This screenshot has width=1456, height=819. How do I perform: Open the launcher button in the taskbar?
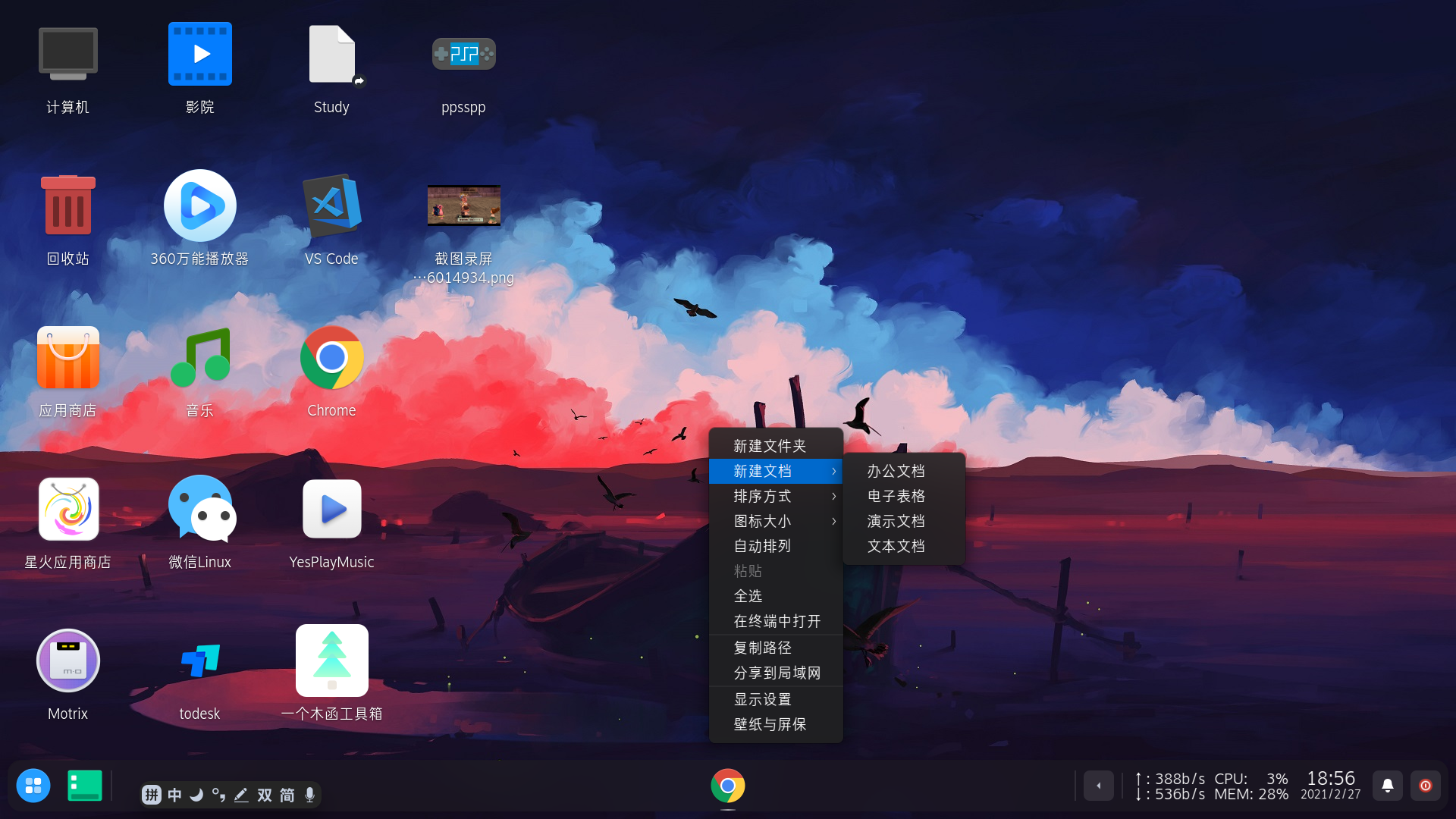pos(33,786)
